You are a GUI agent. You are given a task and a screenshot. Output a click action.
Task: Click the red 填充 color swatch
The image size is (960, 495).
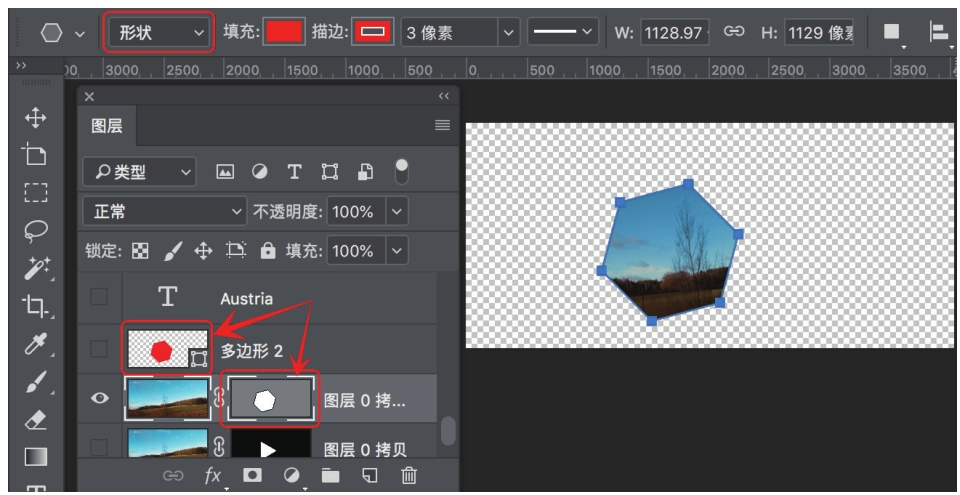284,32
